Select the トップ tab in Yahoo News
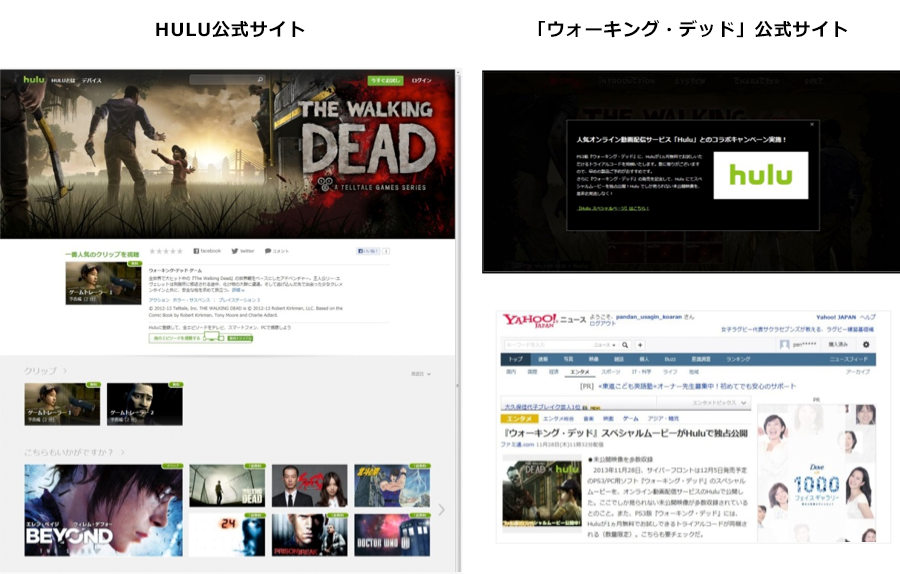Viewport: 900px width, 574px height. click(x=515, y=359)
